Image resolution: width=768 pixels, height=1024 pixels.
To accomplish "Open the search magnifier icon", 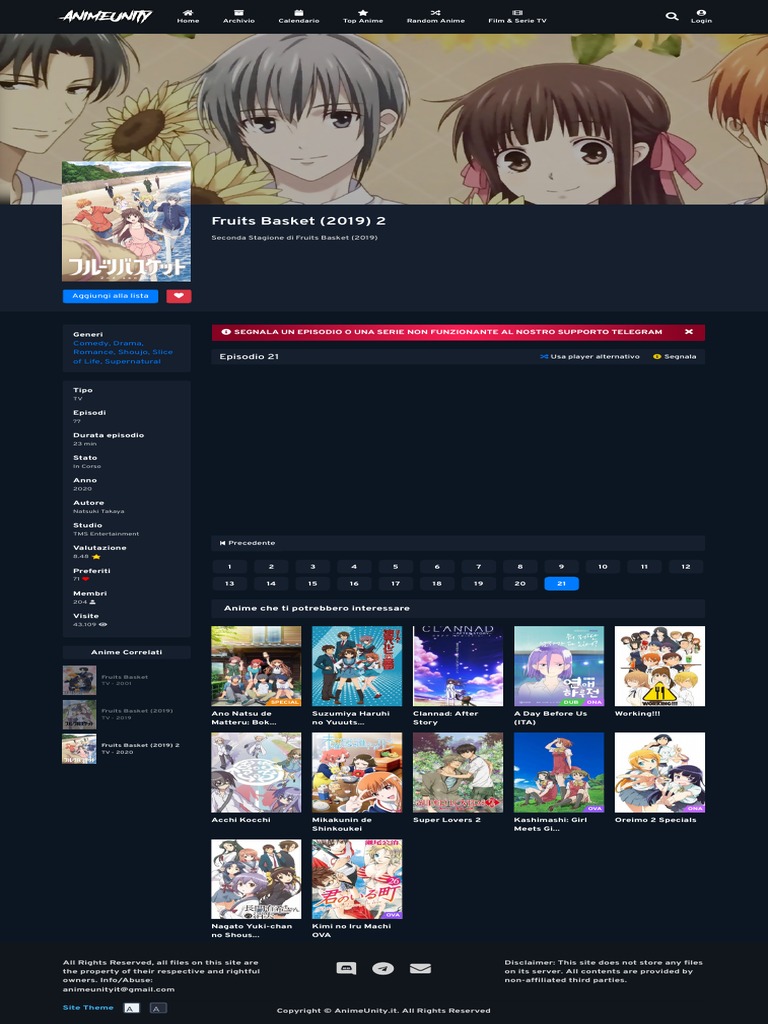I will [671, 16].
